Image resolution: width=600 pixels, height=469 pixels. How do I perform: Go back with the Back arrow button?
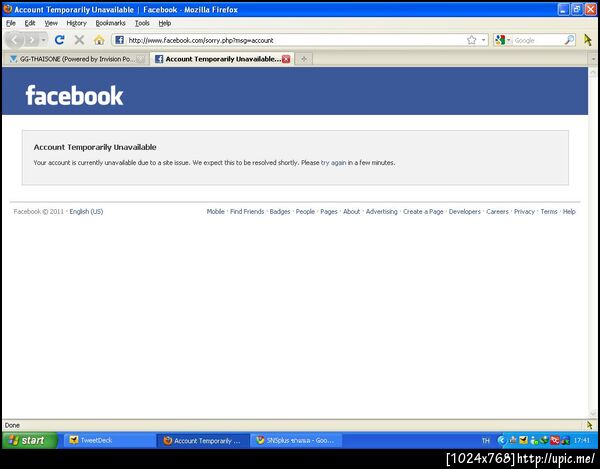[x=15, y=40]
